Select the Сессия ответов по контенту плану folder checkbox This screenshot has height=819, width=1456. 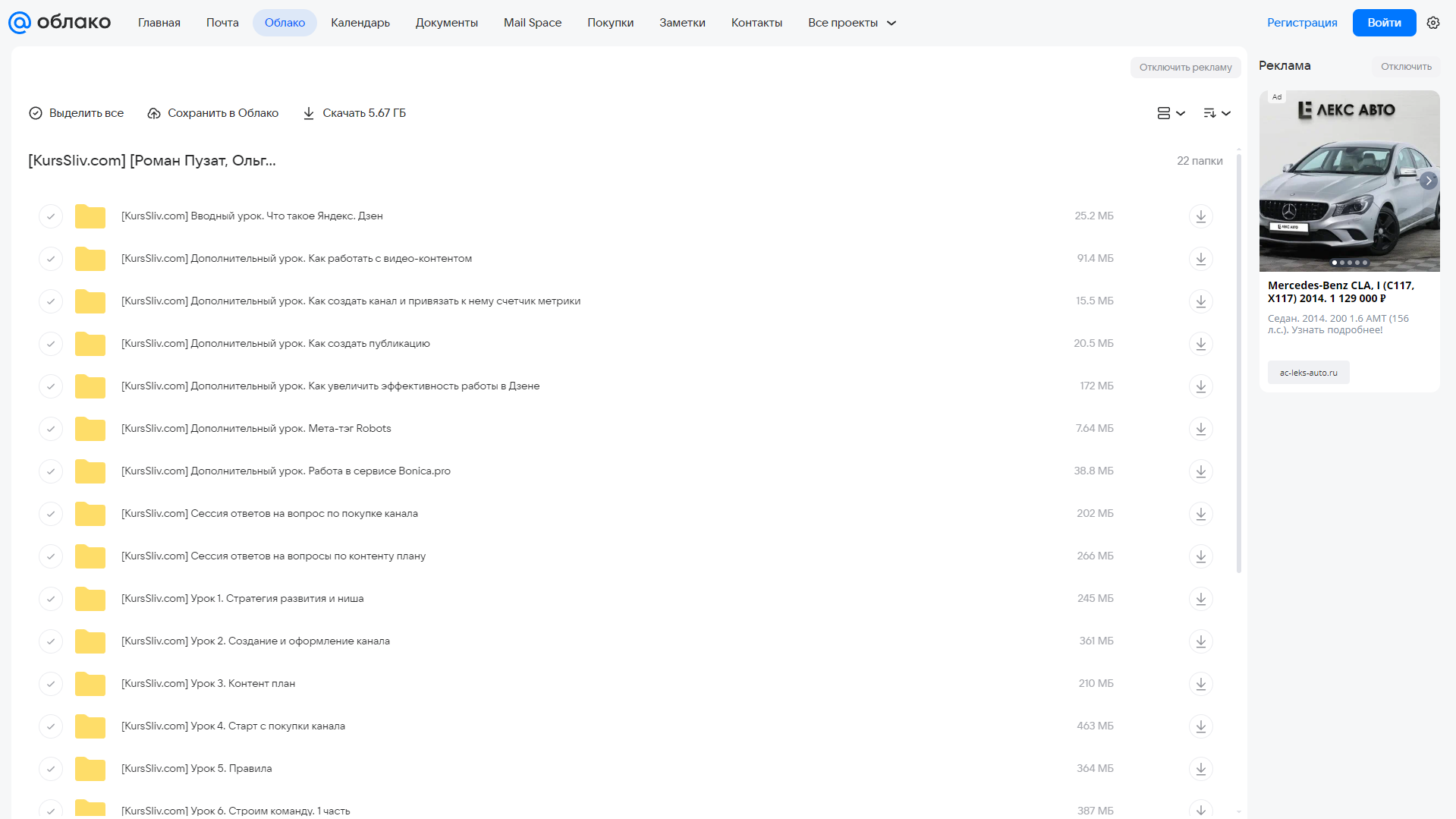tap(51, 556)
